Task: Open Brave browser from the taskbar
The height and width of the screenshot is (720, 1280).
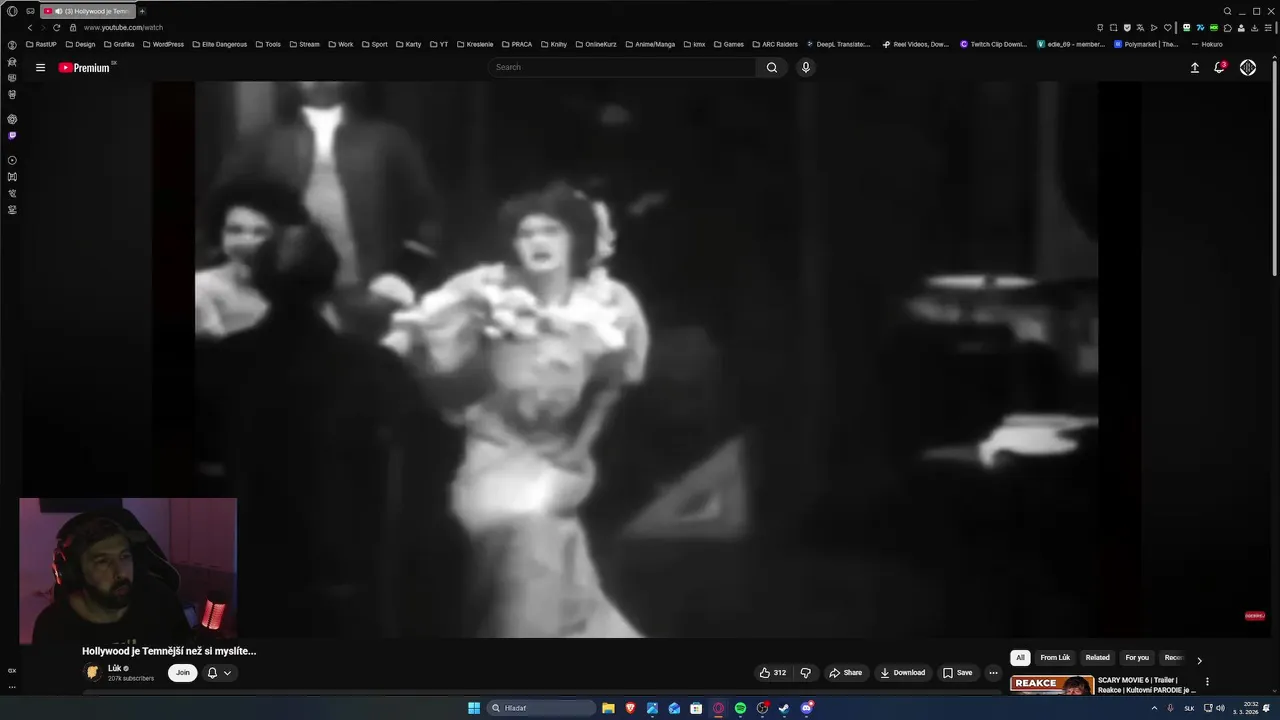Action: click(630, 708)
